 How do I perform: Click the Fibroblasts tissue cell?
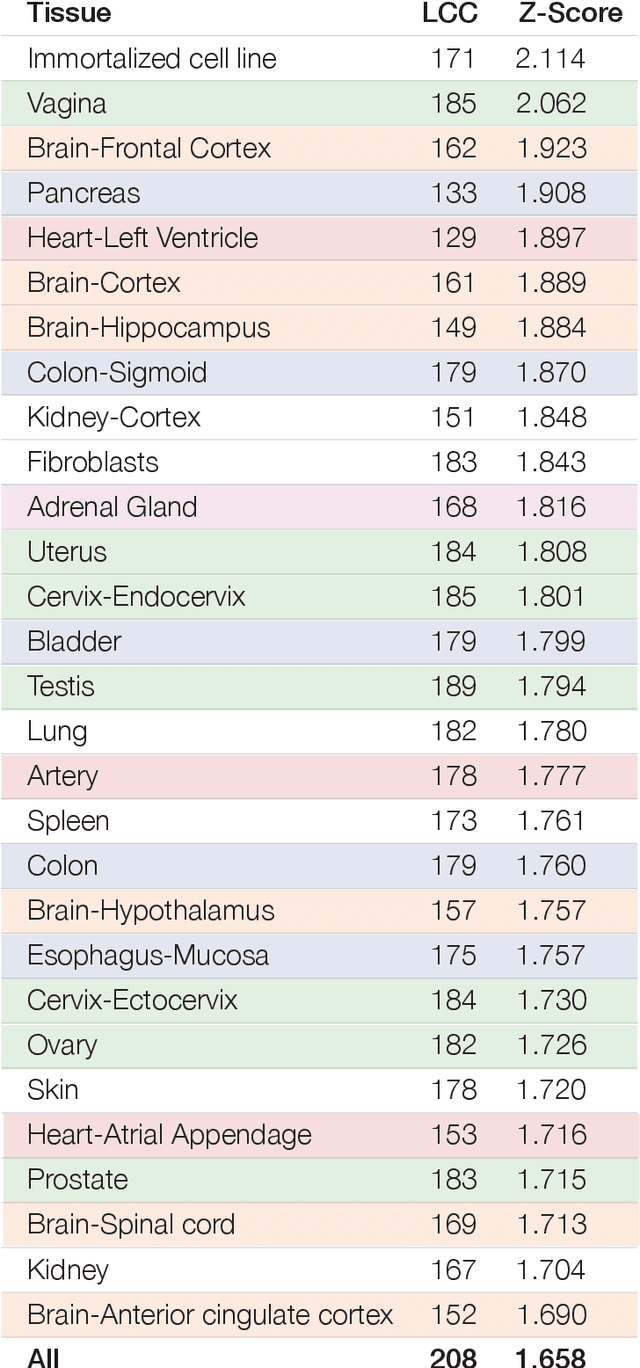click(x=93, y=462)
